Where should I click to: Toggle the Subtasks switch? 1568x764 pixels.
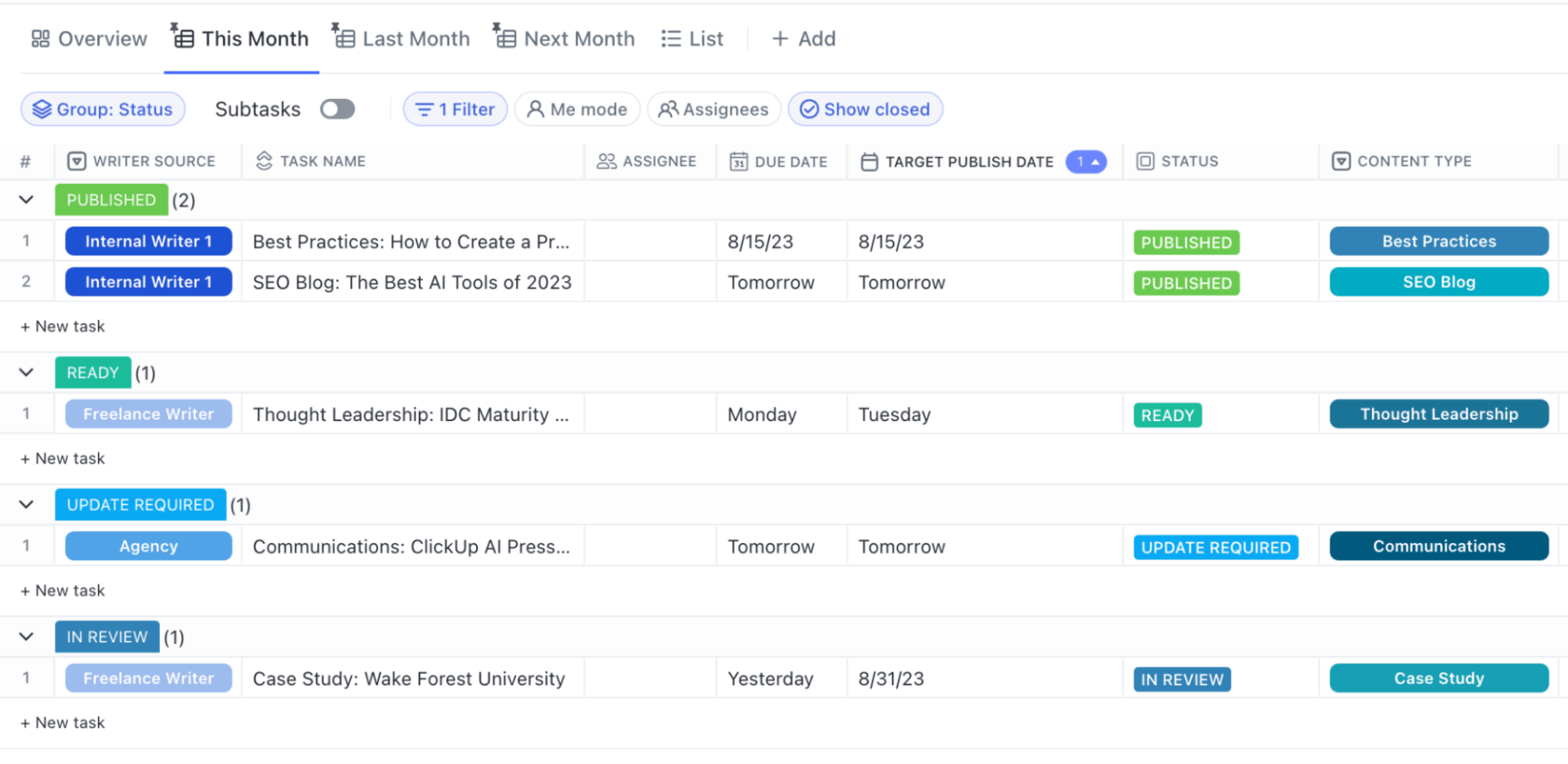tap(337, 109)
